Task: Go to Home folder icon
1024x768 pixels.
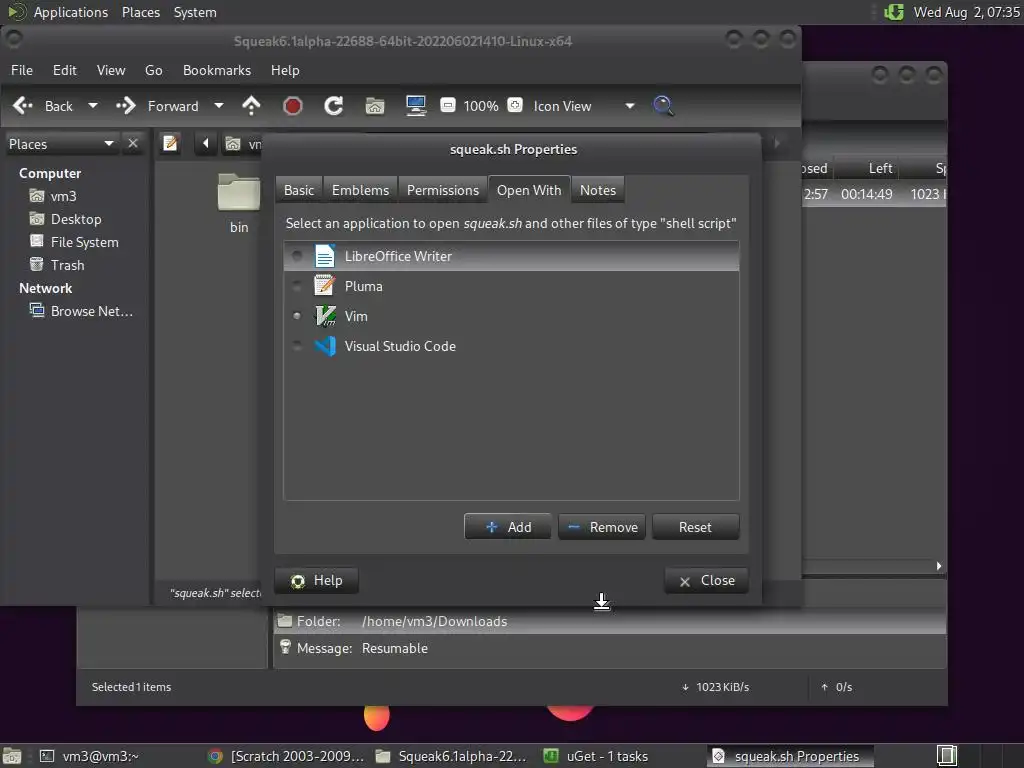Action: click(x=375, y=106)
